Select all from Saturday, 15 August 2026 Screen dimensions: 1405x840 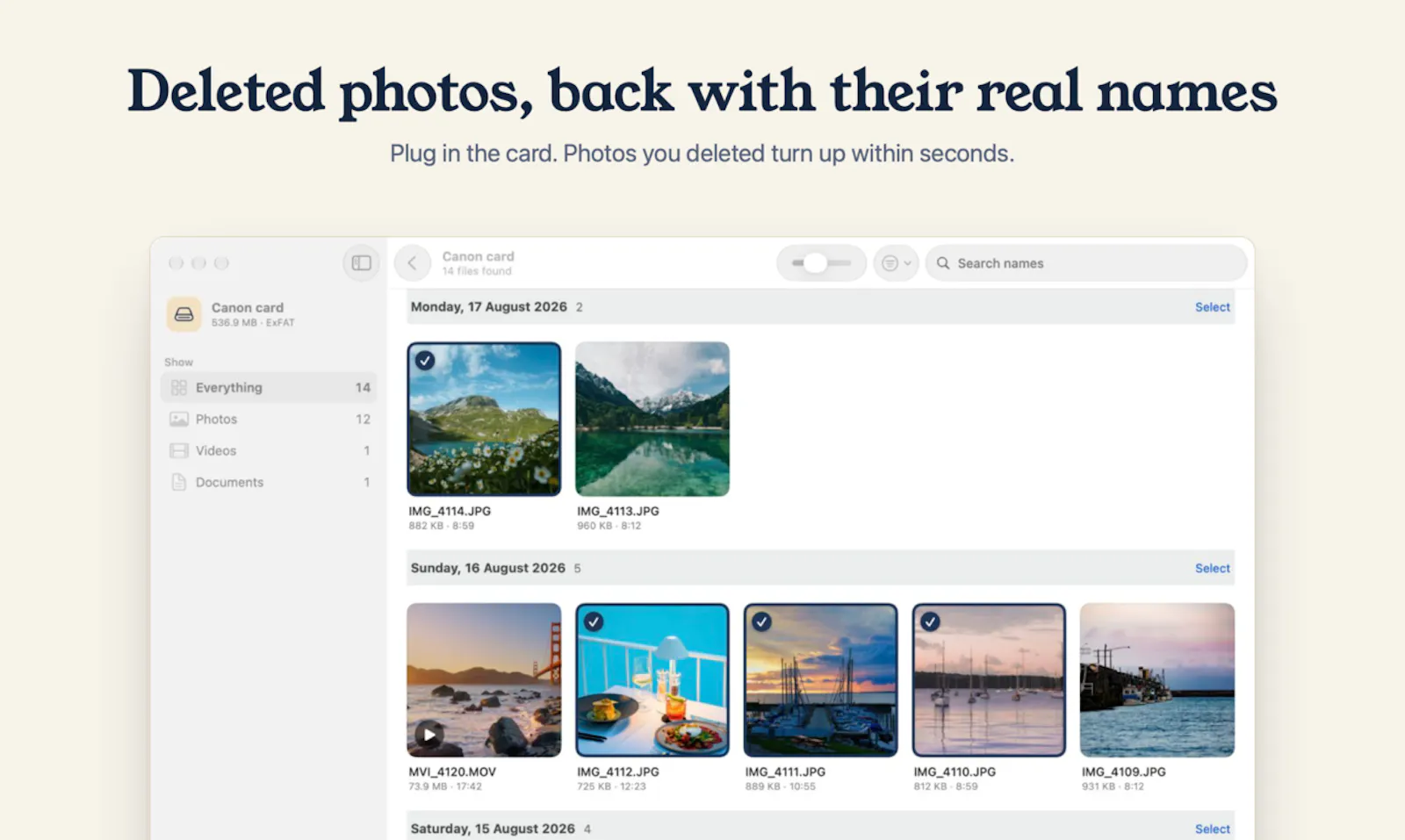pos(1212,829)
